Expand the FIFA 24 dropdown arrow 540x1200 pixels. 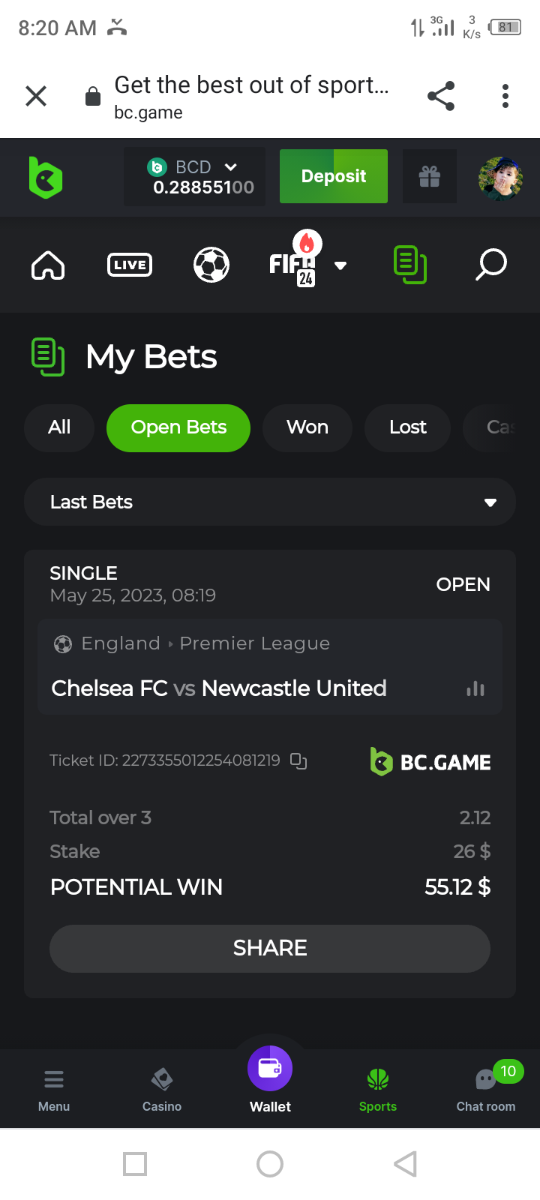coord(340,265)
